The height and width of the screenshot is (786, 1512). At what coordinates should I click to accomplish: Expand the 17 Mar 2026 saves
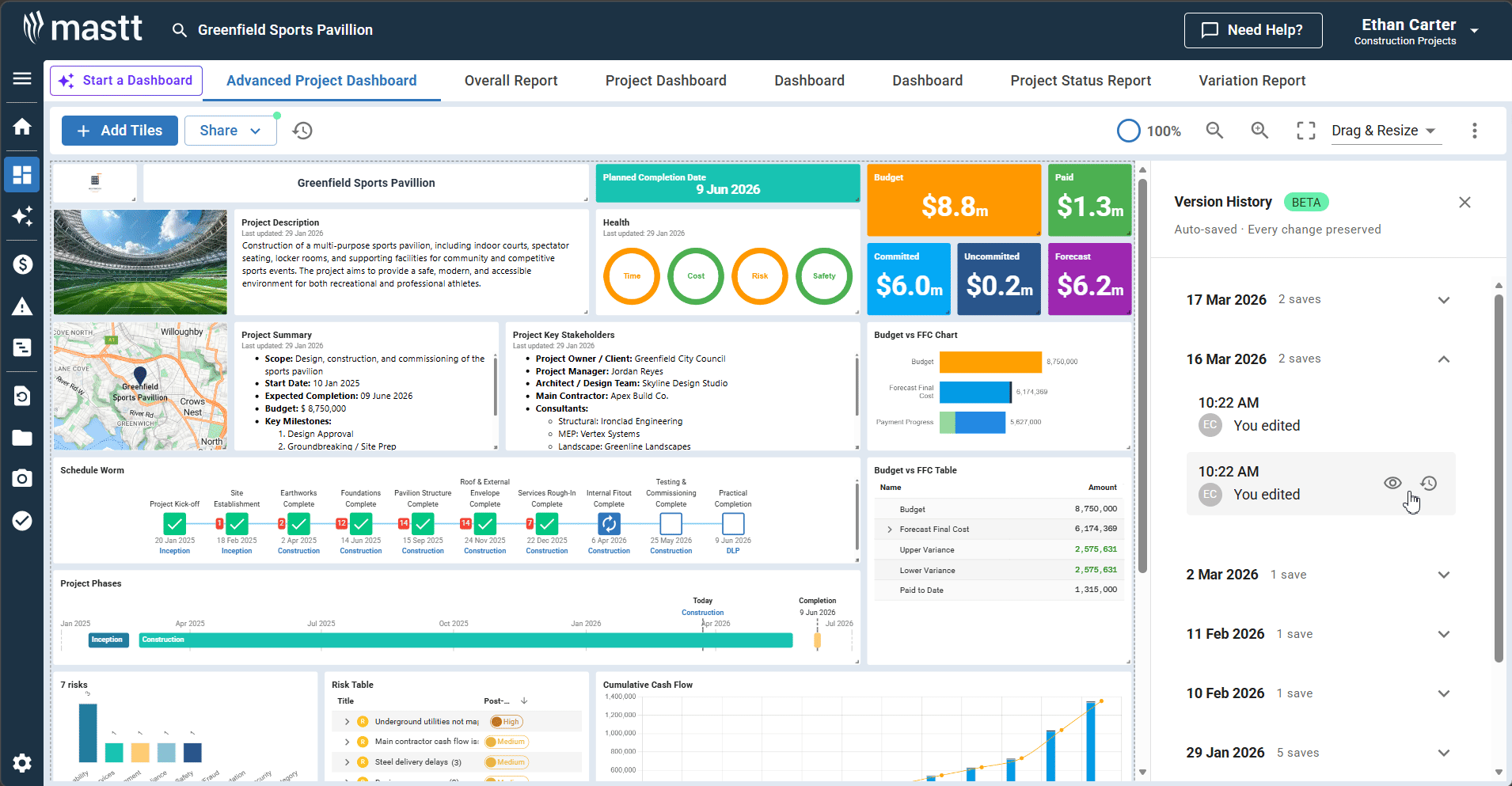click(x=1443, y=300)
